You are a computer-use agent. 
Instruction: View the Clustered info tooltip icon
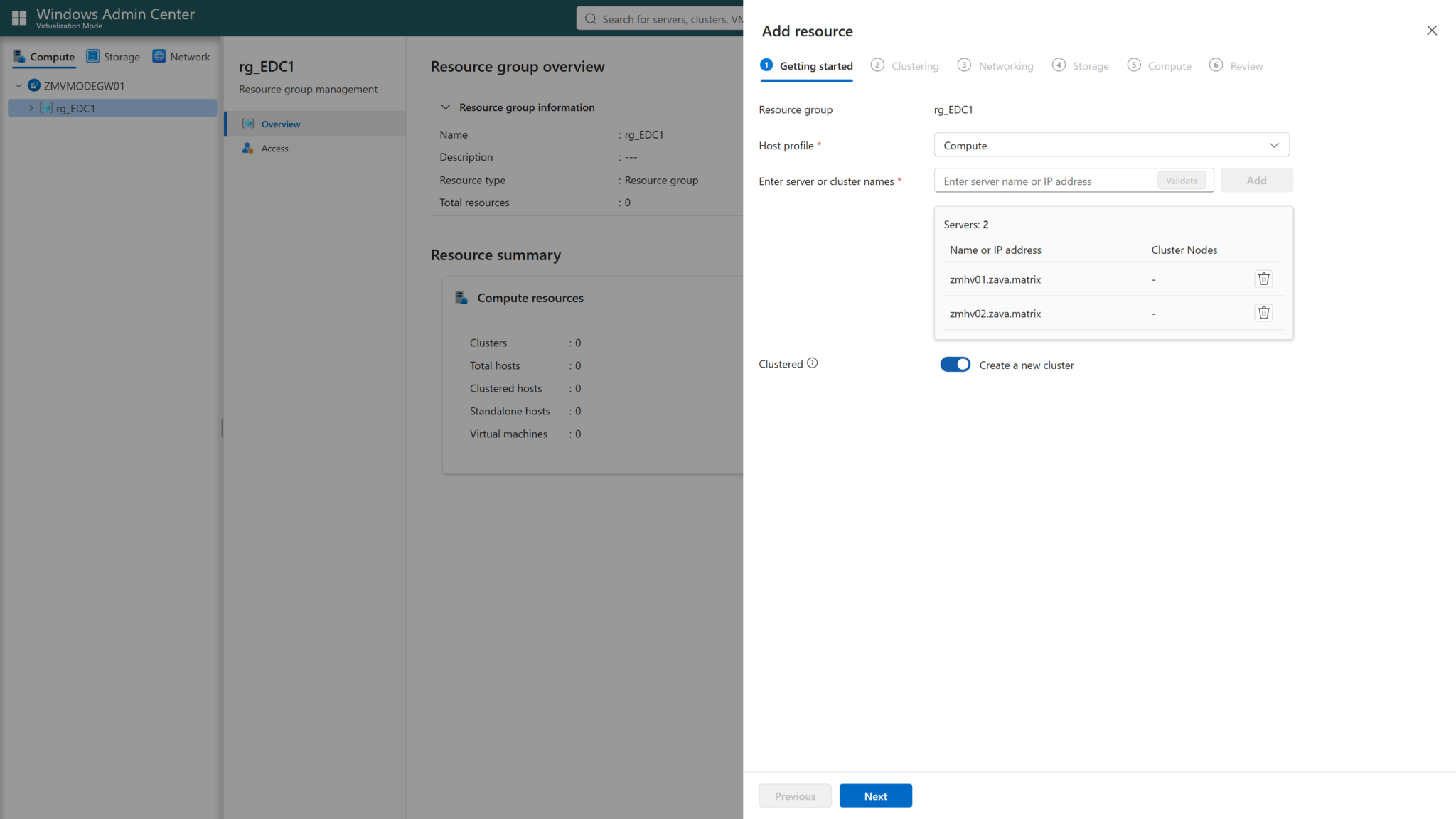[810, 363]
